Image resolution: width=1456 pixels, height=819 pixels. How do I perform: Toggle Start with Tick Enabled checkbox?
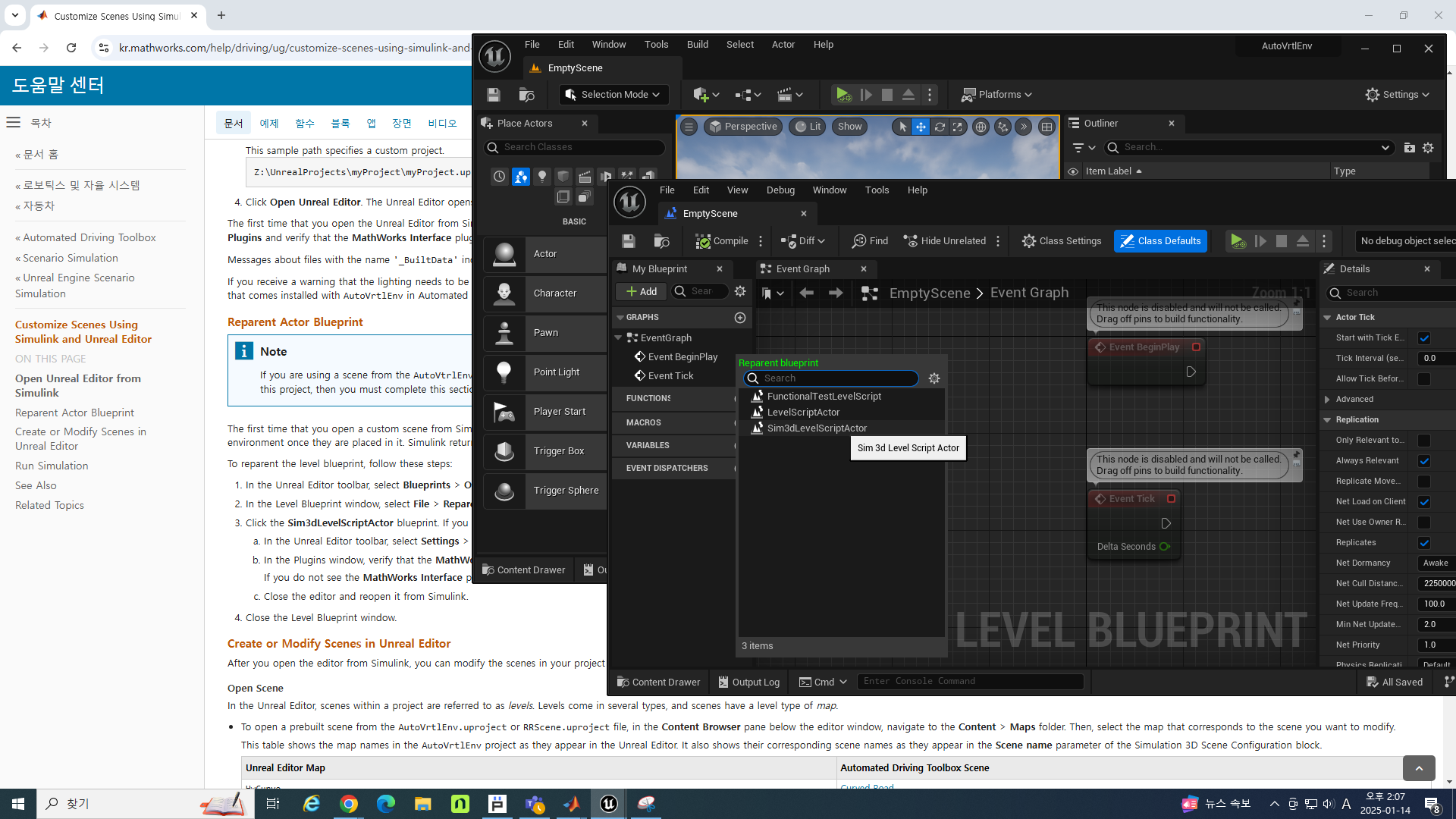pyautogui.click(x=1424, y=338)
